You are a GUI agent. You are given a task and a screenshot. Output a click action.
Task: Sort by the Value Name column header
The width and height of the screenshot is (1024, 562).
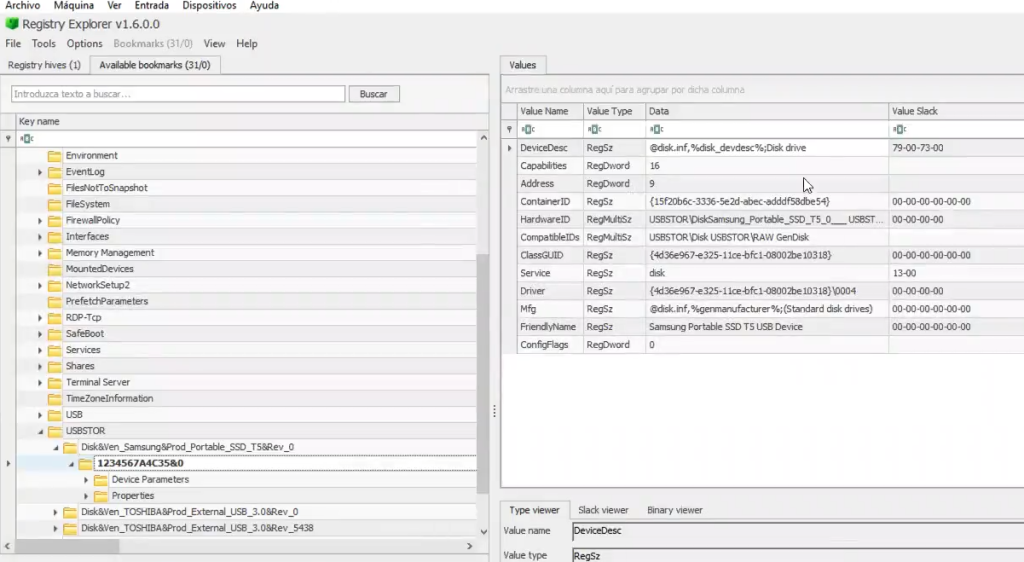tap(550, 112)
